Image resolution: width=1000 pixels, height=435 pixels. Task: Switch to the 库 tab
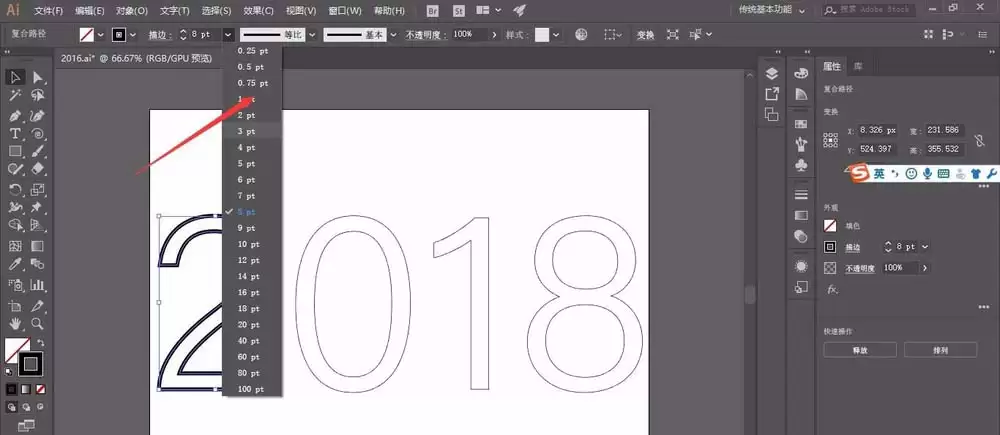point(858,66)
